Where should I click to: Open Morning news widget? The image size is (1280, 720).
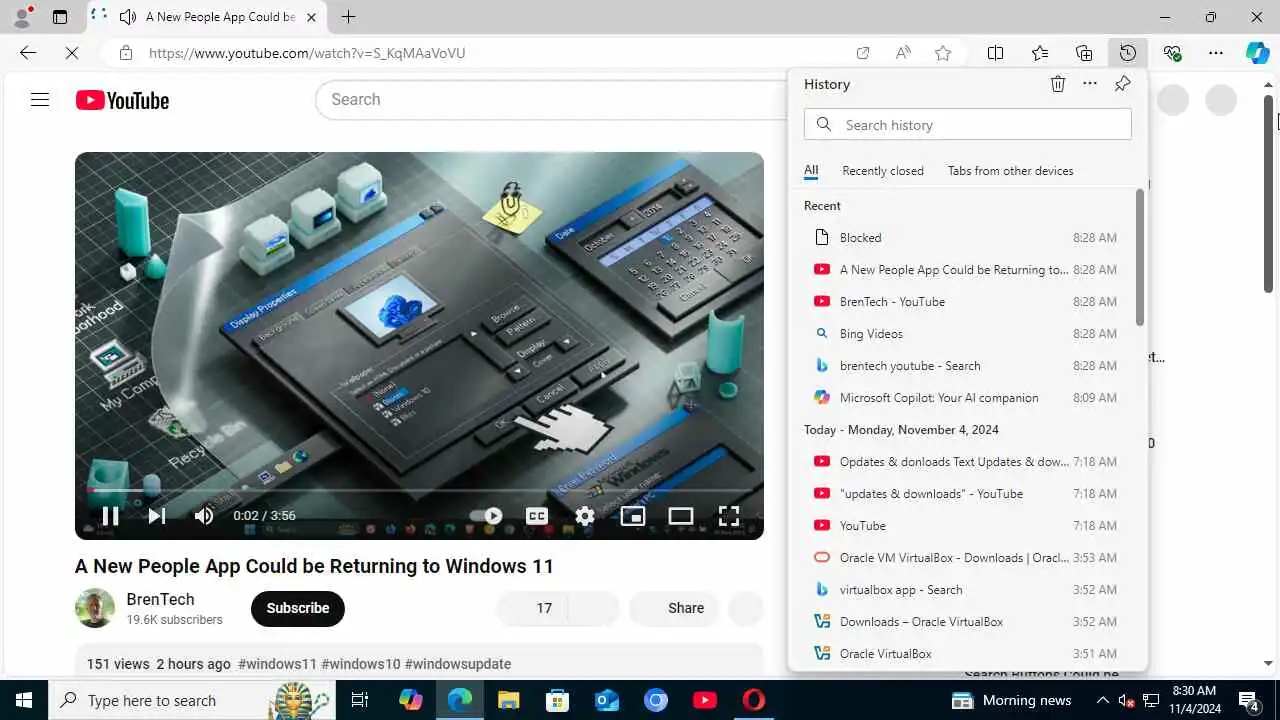point(1011,700)
